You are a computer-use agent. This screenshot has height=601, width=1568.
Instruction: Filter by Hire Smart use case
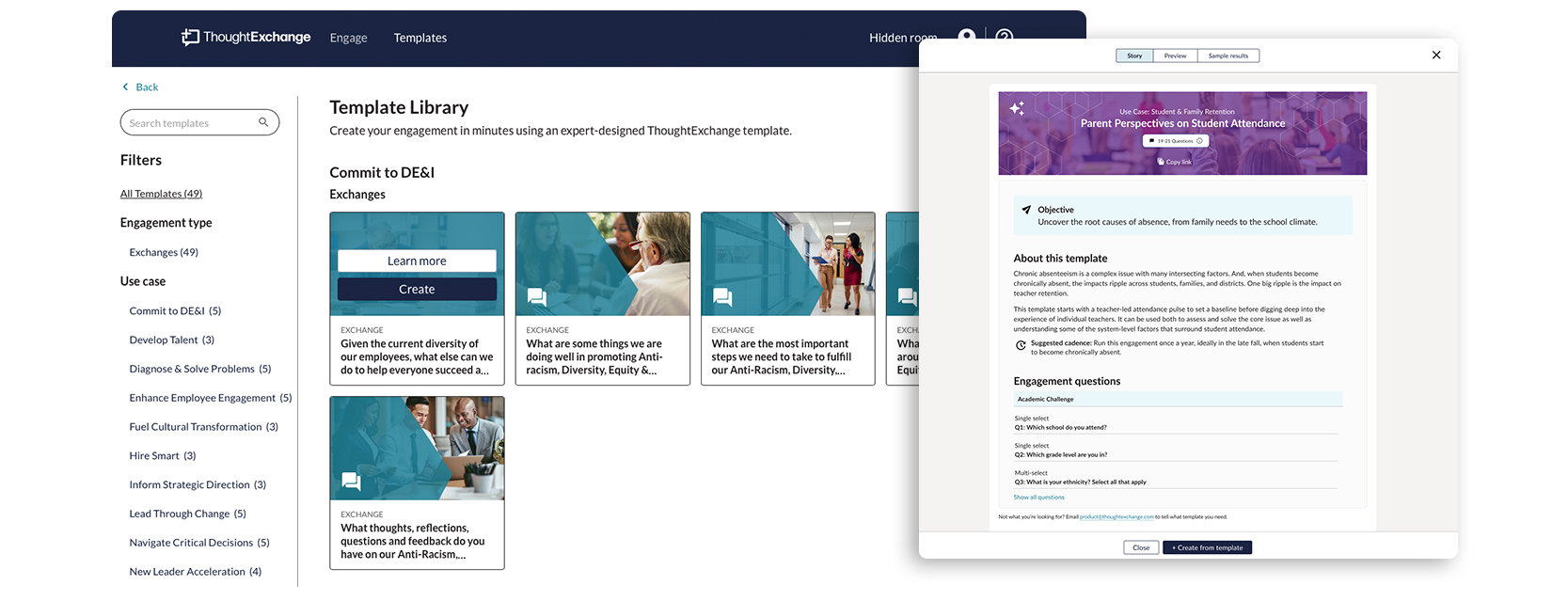(163, 456)
